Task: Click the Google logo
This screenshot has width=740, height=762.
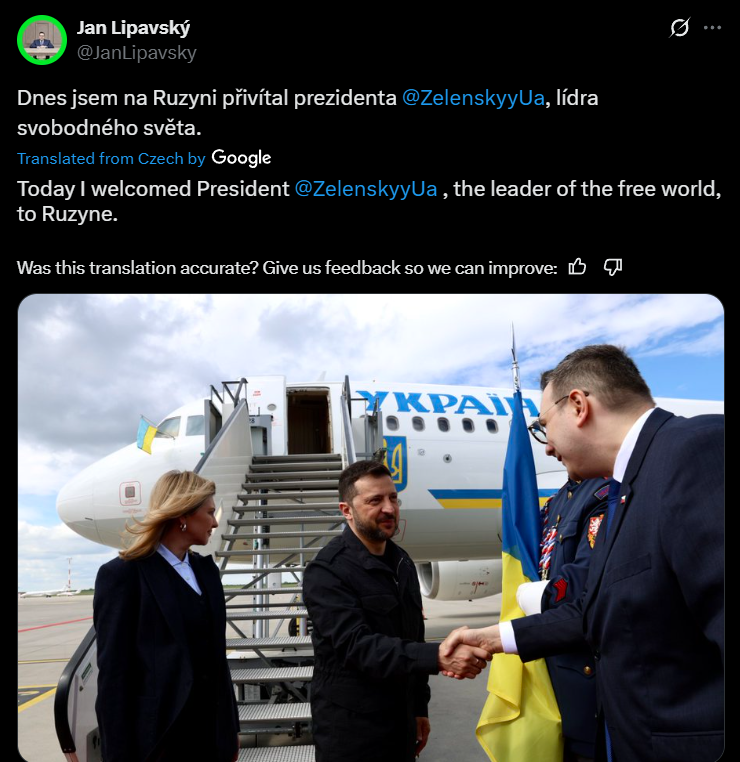Action: tap(241, 158)
